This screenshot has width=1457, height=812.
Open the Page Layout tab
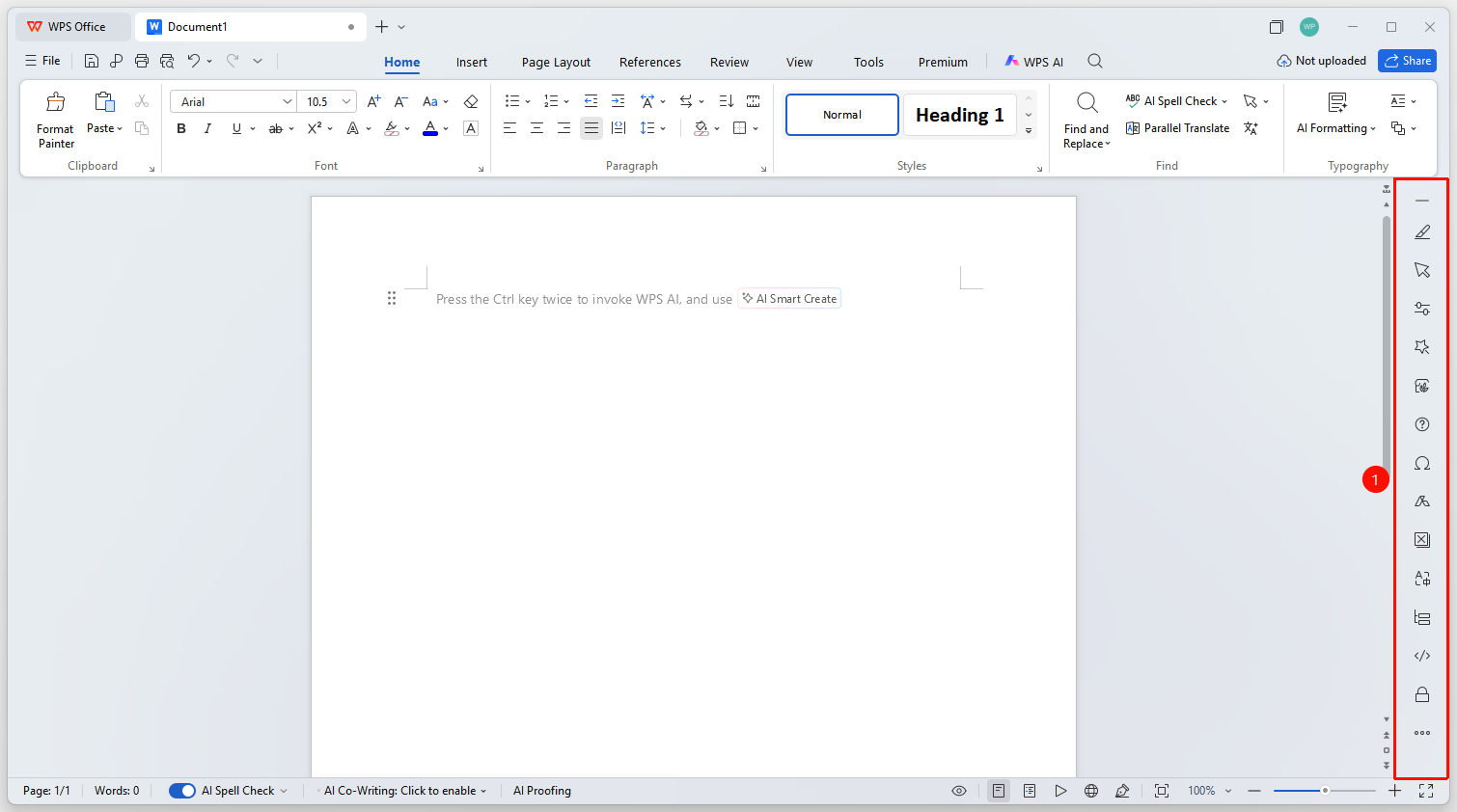tap(556, 62)
